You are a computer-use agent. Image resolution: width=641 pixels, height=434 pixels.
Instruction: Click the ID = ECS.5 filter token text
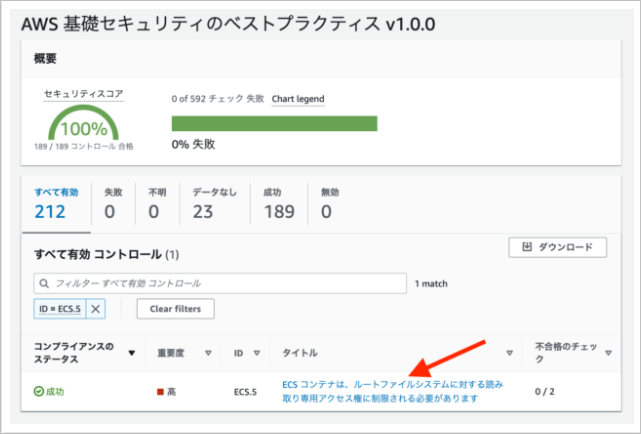pyautogui.click(x=60, y=309)
